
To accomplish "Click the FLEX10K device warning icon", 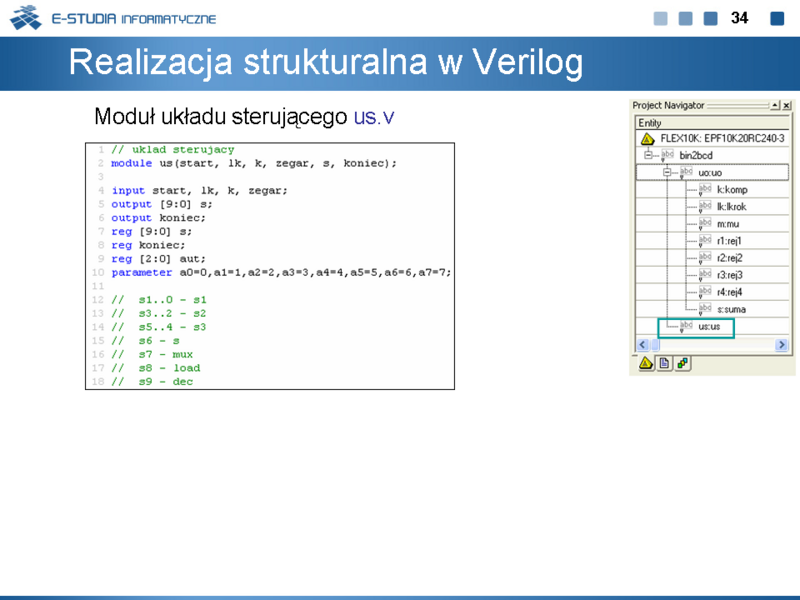I will tap(647, 139).
